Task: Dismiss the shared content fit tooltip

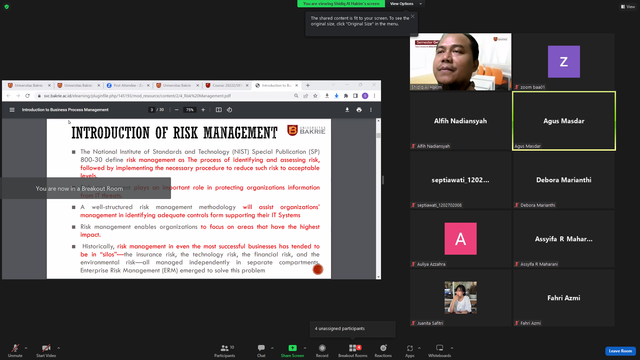Action: (x=413, y=16)
